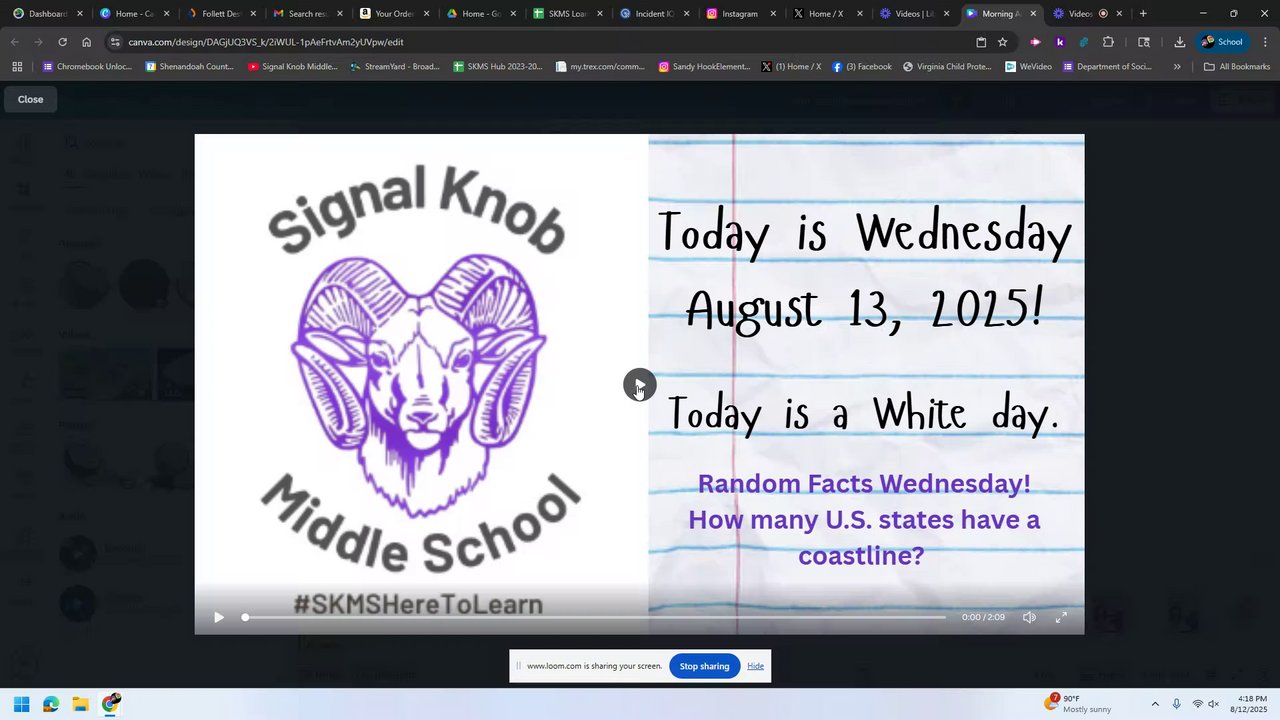This screenshot has width=1280, height=720.
Task: Open File Explorer from the taskbar
Action: click(x=80, y=704)
